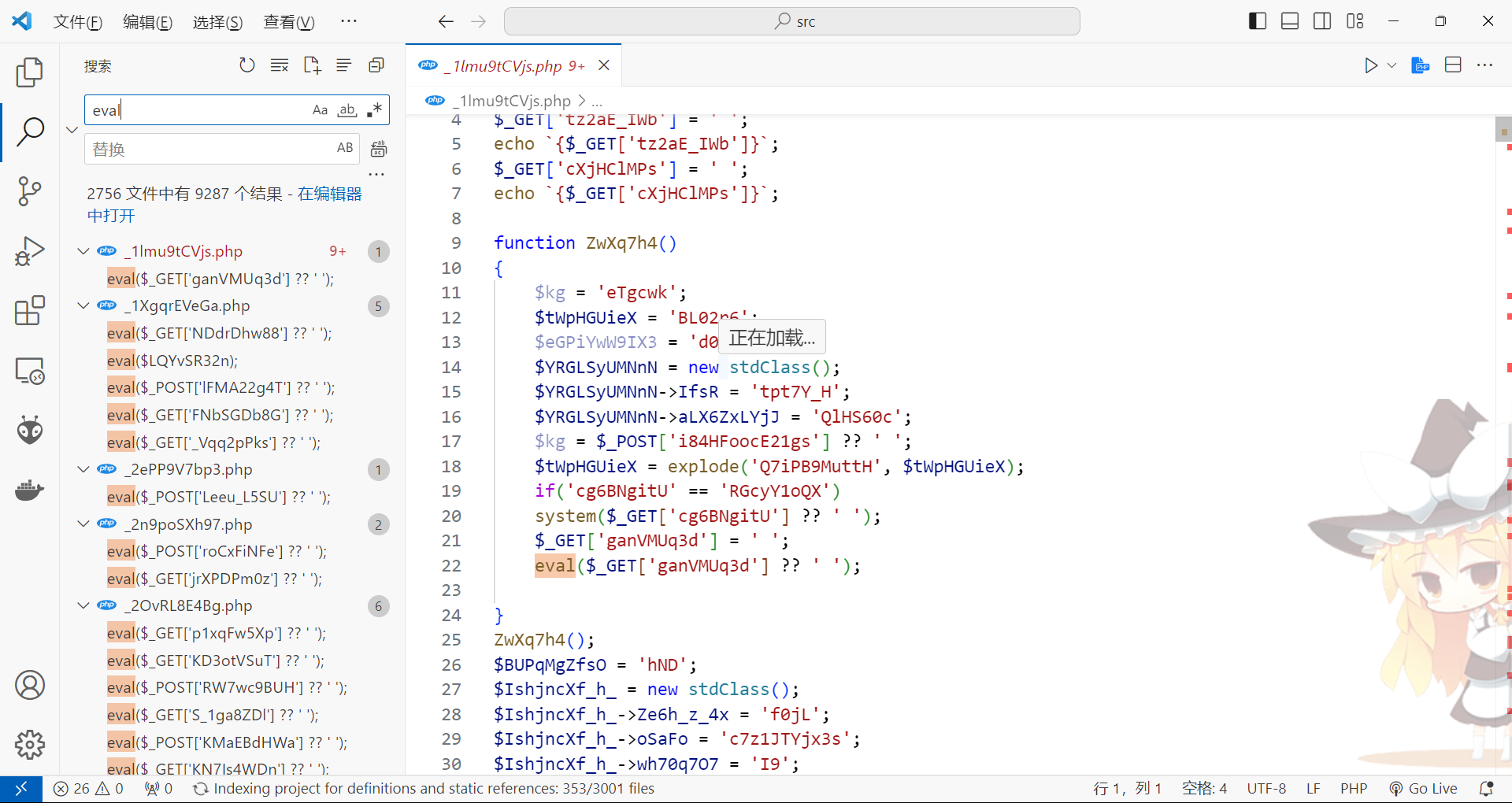This screenshot has height=803, width=1512.
Task: Open the 编辑(E) menu
Action: 148,22
